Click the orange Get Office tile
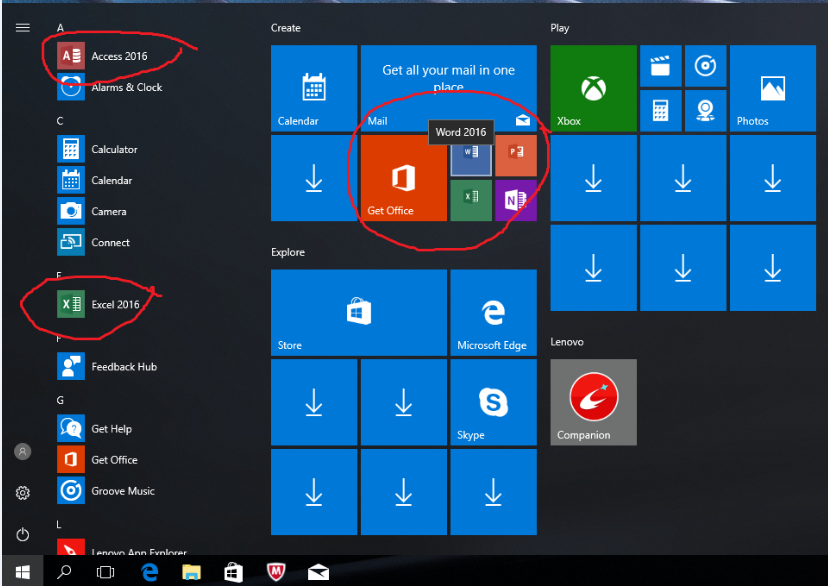Screen dimensions: 828x586 tap(404, 178)
